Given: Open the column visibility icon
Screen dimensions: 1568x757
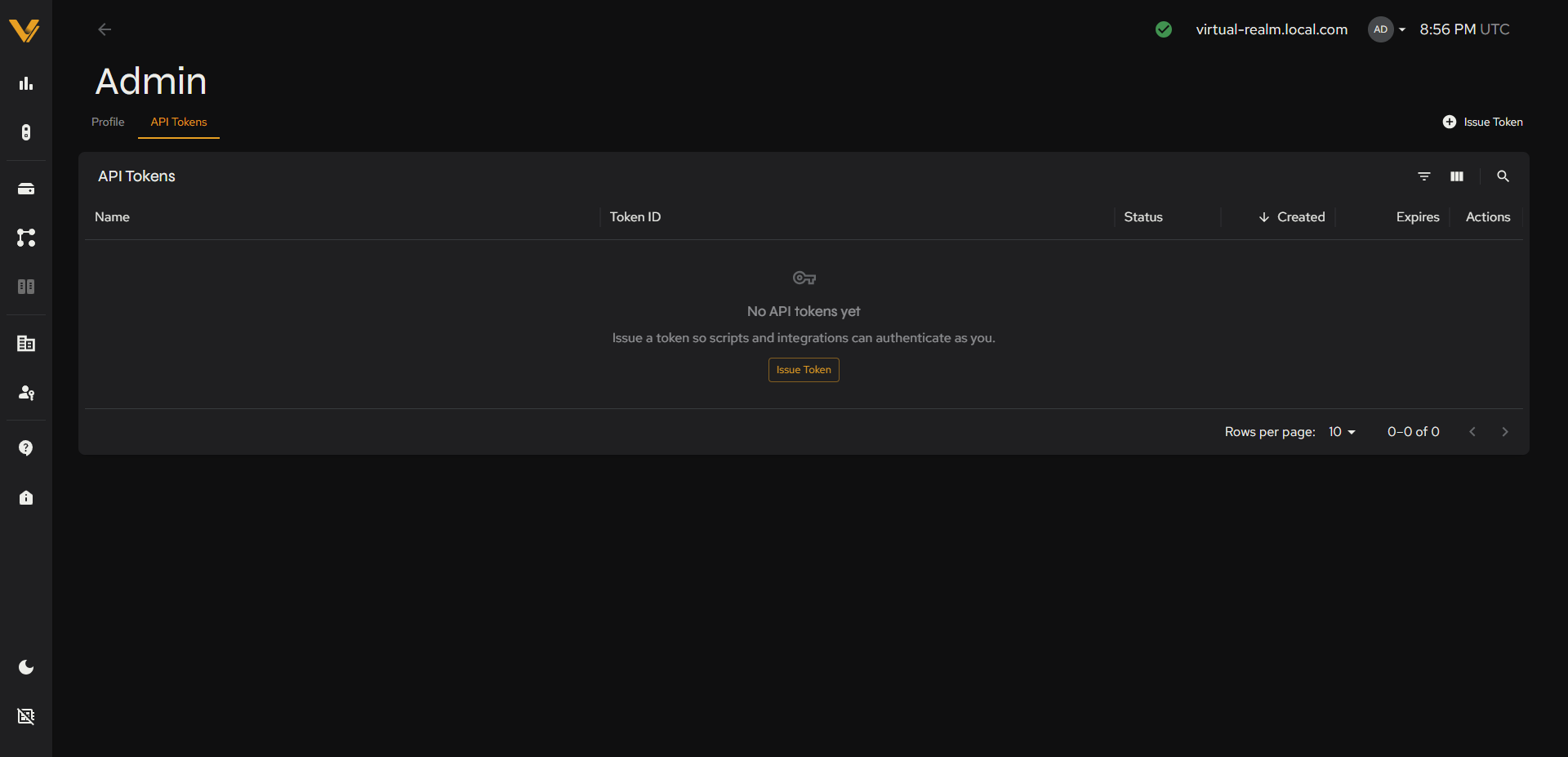Looking at the screenshot, I should (x=1457, y=176).
